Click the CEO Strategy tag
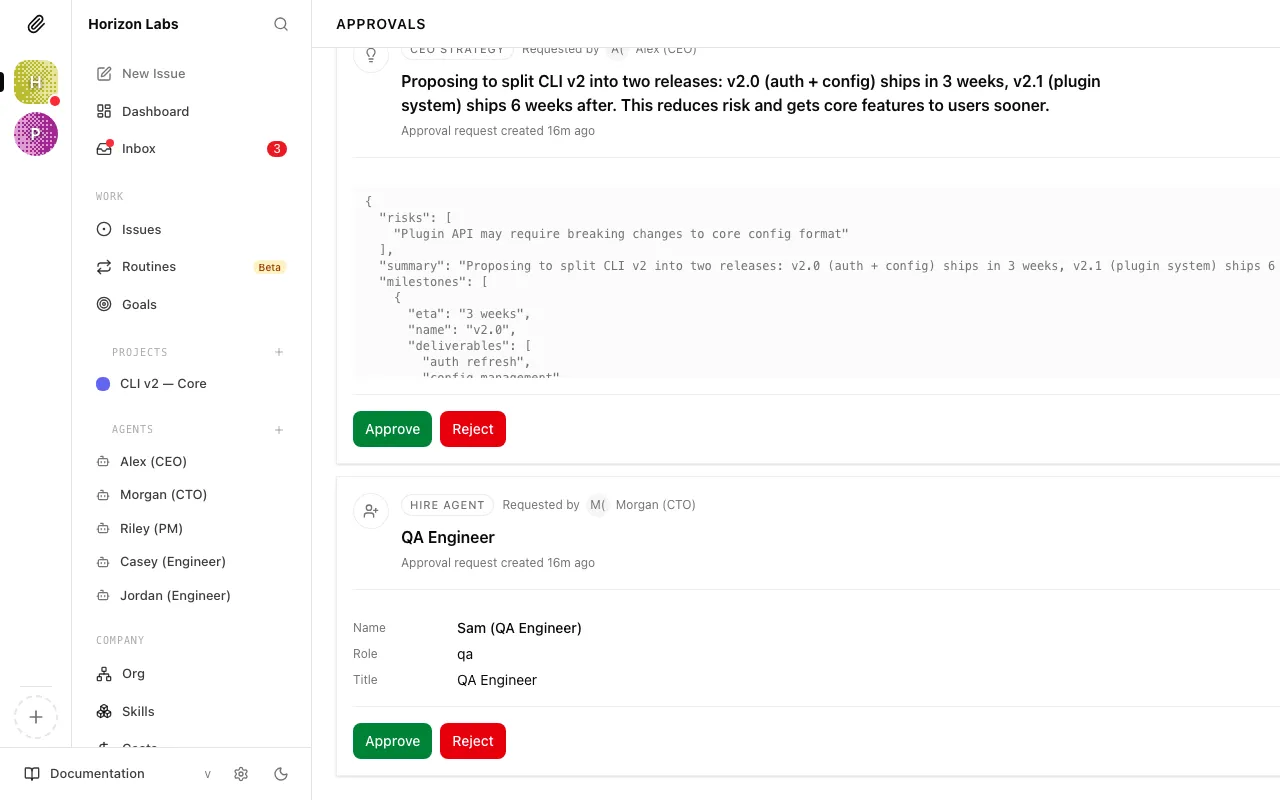The height and width of the screenshot is (800, 1280). tap(457, 50)
